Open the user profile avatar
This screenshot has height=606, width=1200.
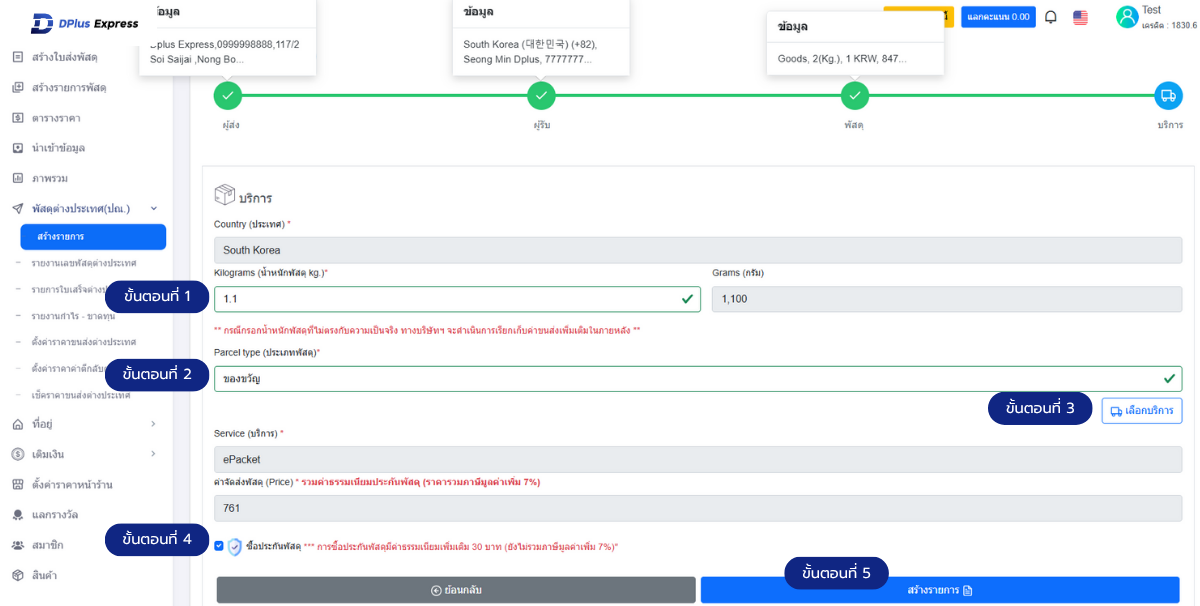[x=1127, y=17]
